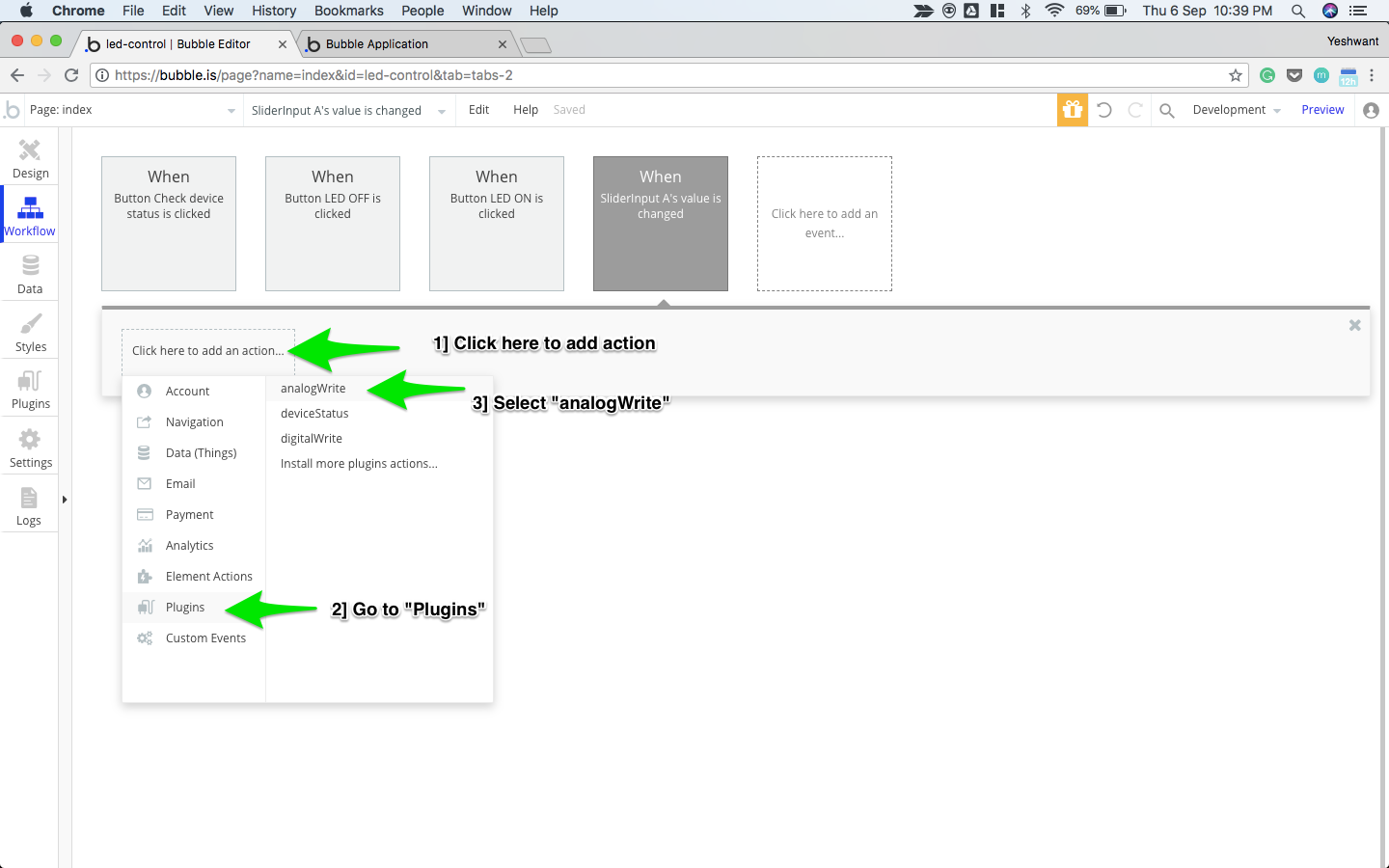Screen dimensions: 1389x868
Task: Open the History menu in Chrome
Action: (274, 11)
